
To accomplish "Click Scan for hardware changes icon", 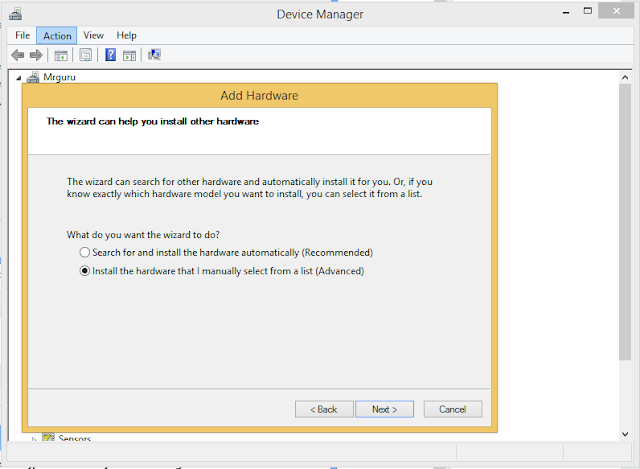I will [x=154, y=55].
